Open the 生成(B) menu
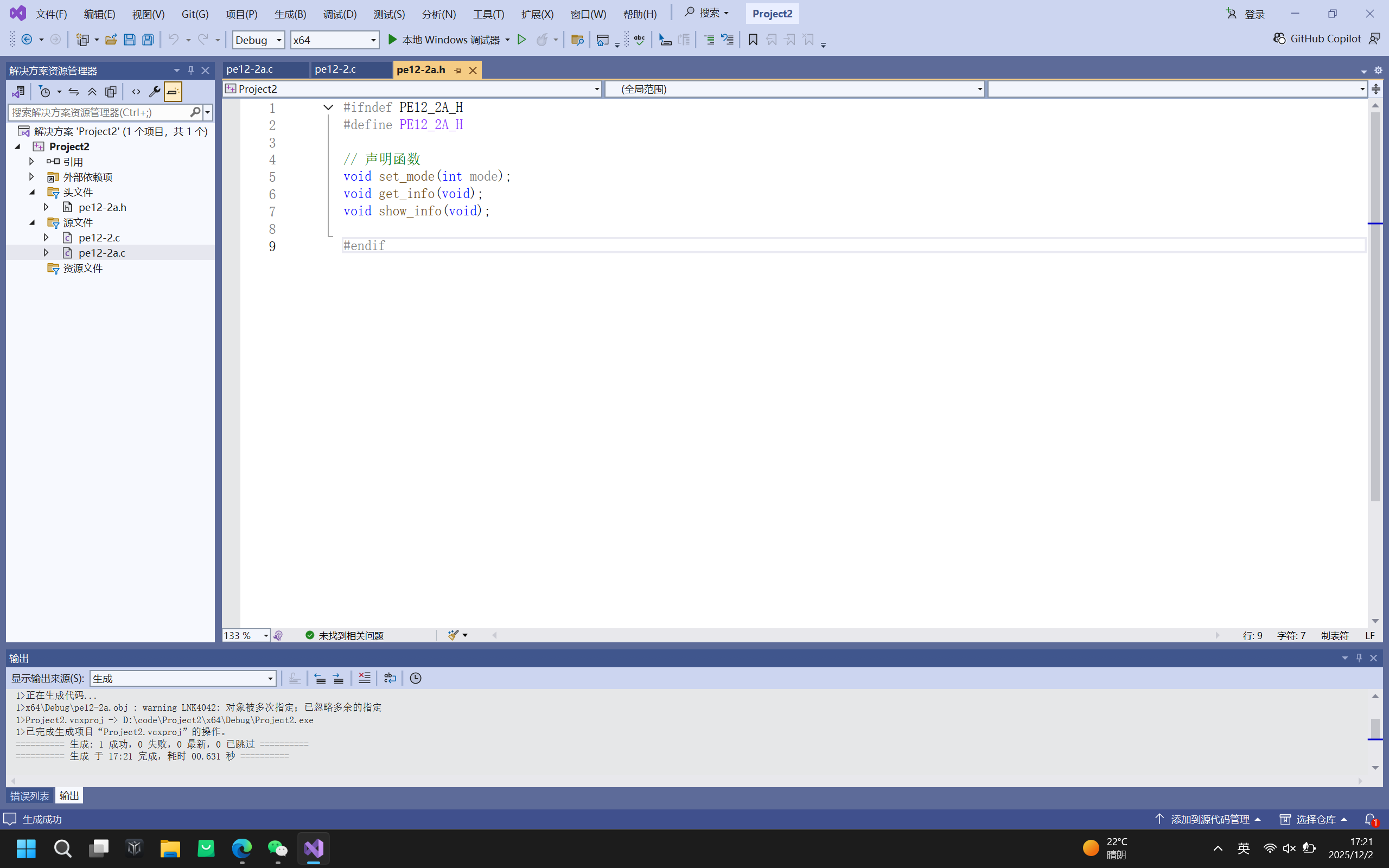The height and width of the screenshot is (868, 1389). click(290, 14)
